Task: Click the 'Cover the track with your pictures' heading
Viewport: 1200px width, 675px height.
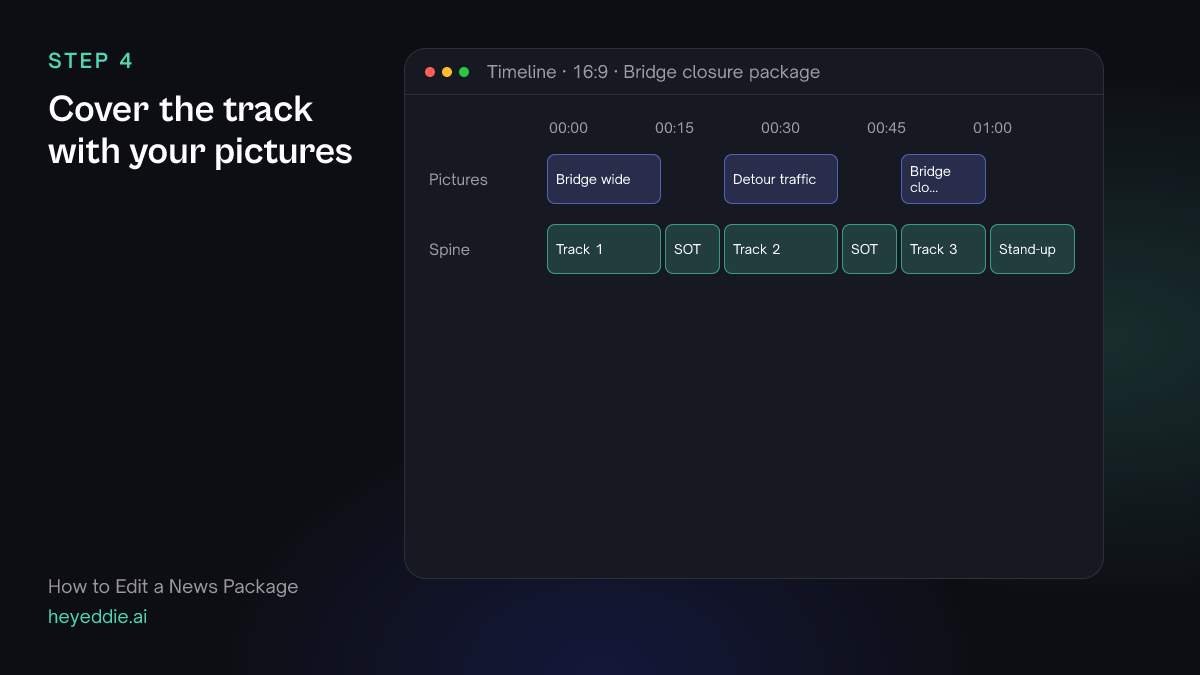Action: click(x=200, y=130)
